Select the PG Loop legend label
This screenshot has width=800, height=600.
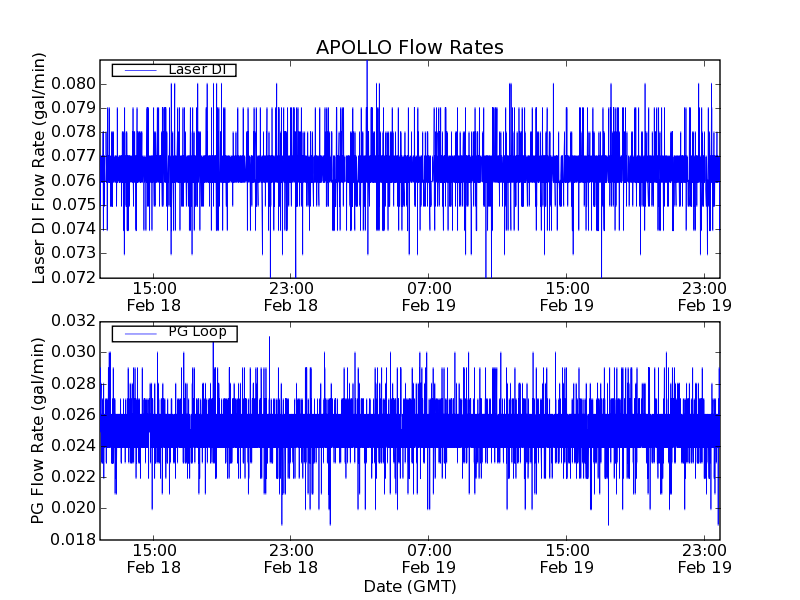click(196, 332)
